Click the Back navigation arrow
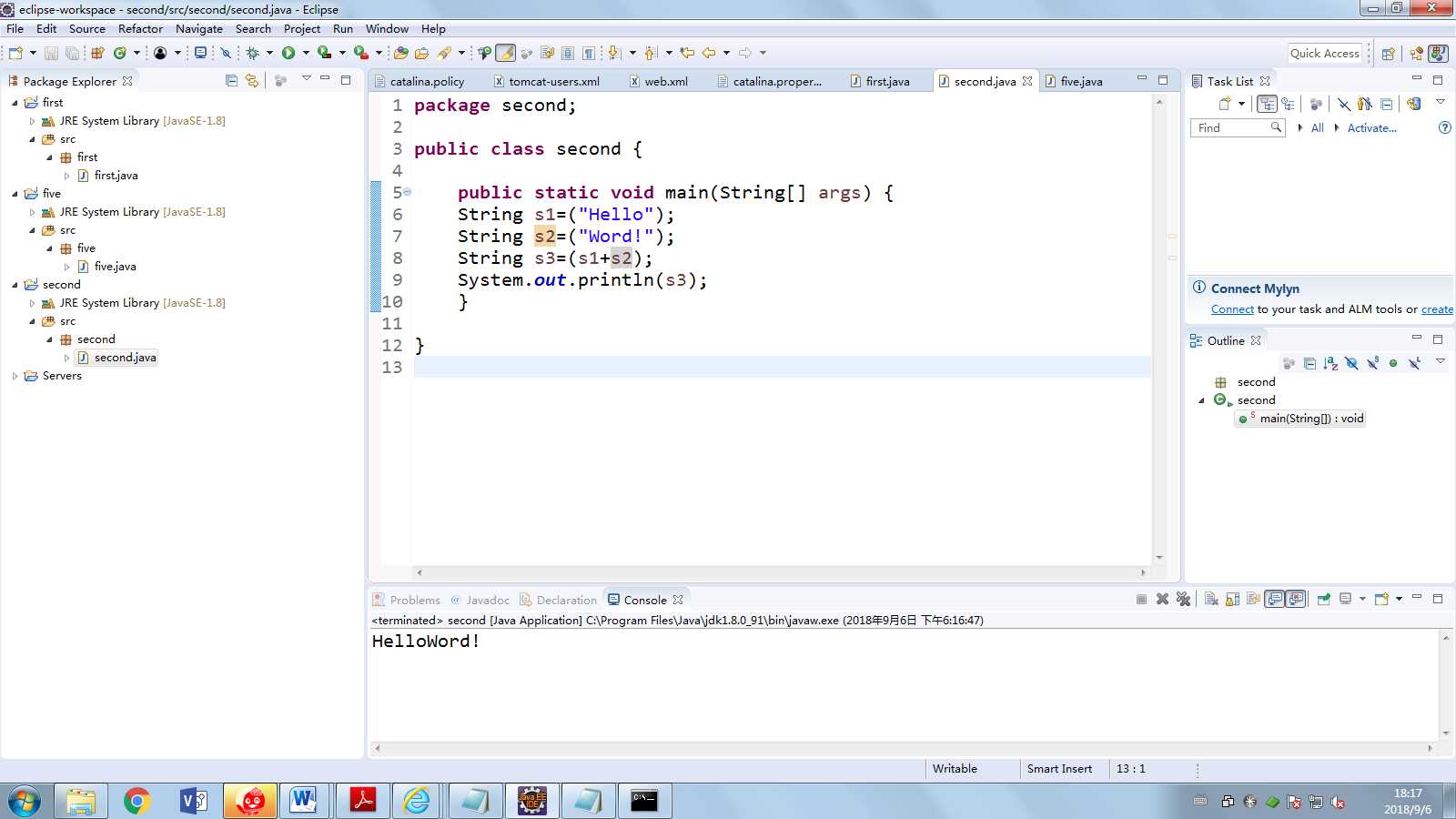Image resolution: width=1456 pixels, height=819 pixels. click(x=708, y=53)
